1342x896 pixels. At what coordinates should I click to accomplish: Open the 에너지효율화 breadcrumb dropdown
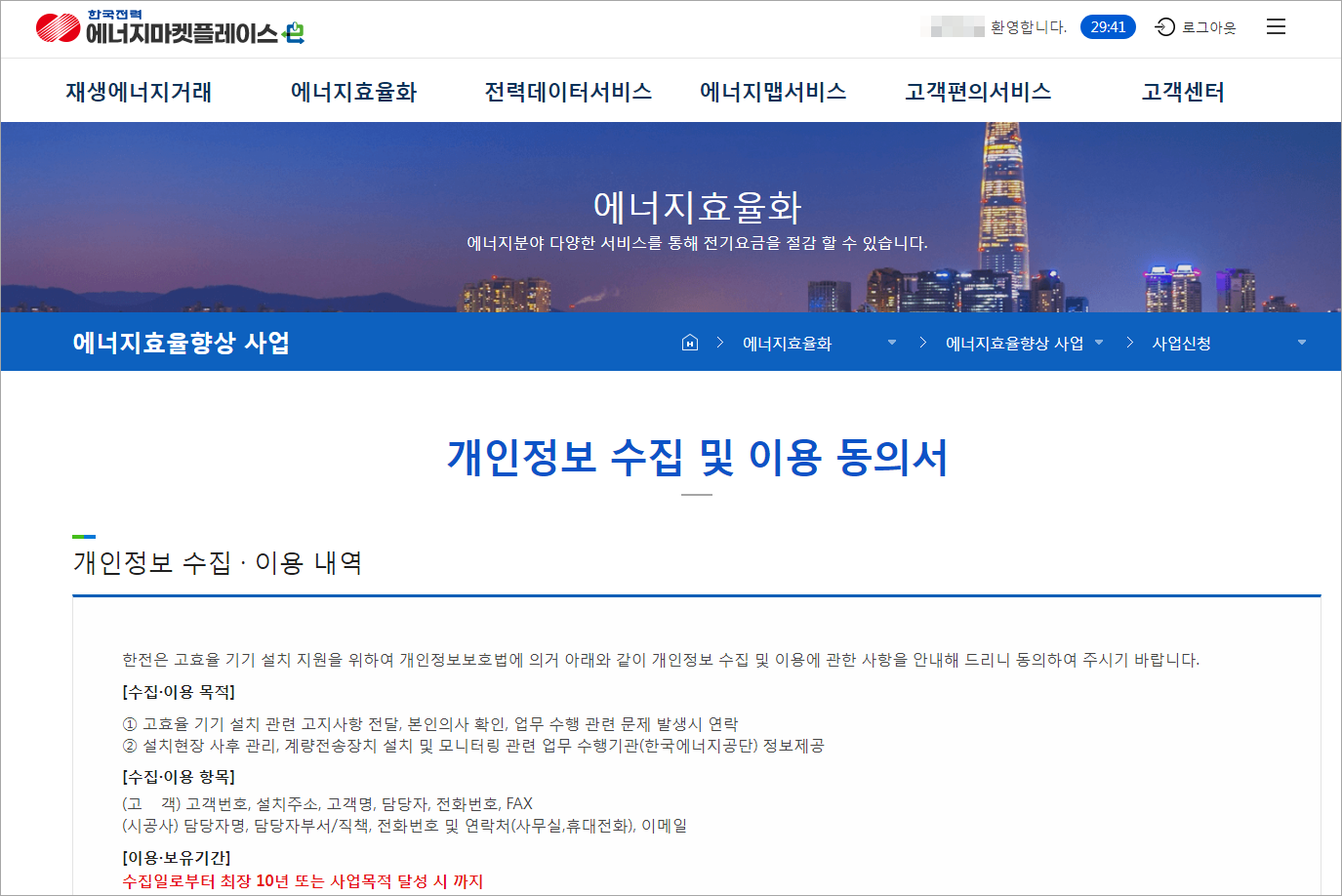[x=892, y=344]
